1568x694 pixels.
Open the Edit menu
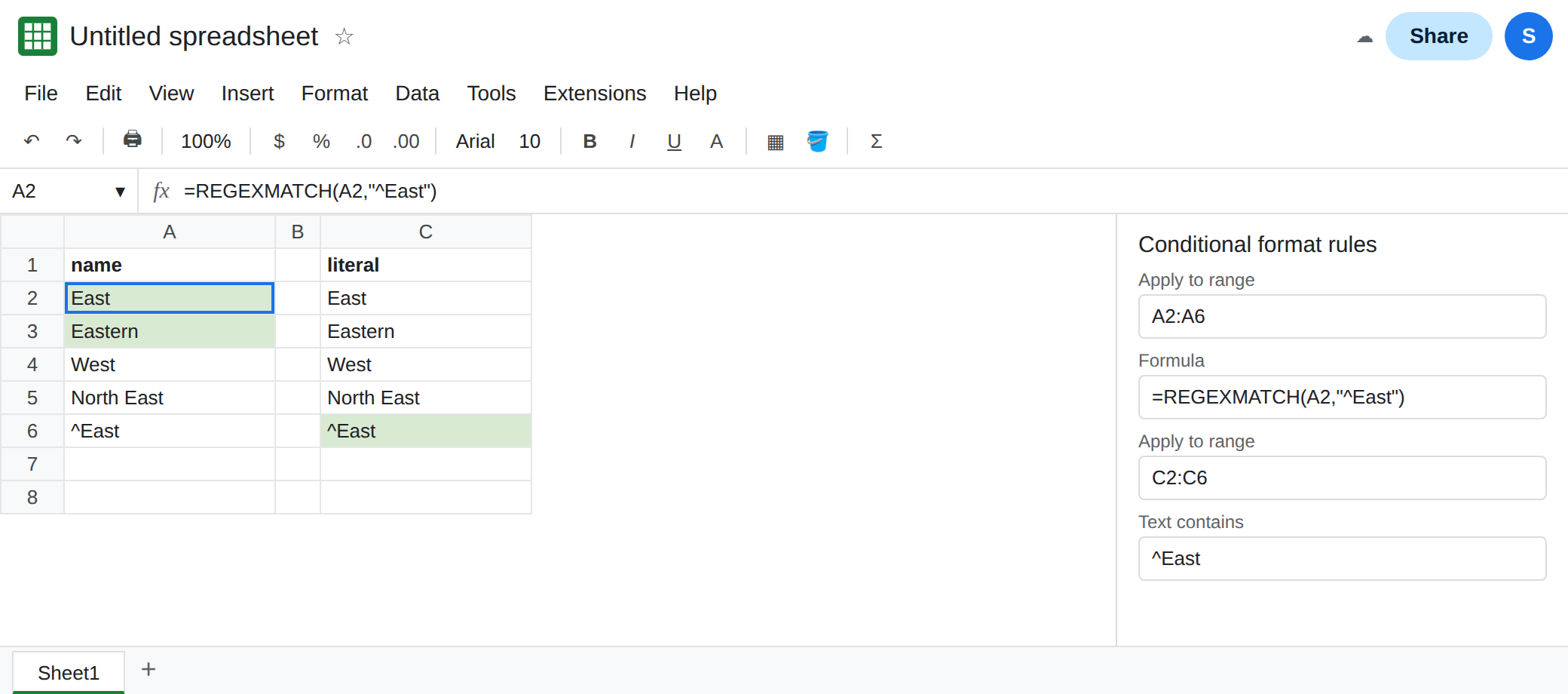(x=103, y=93)
